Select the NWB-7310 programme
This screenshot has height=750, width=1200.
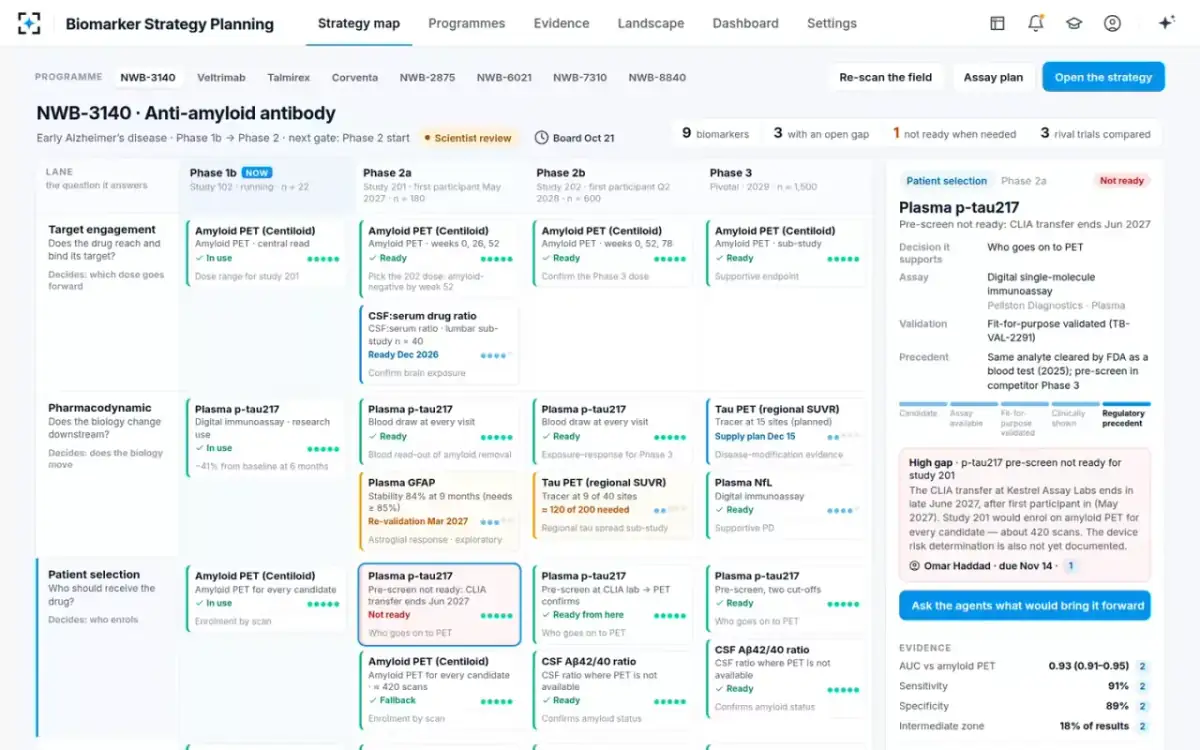coord(580,77)
